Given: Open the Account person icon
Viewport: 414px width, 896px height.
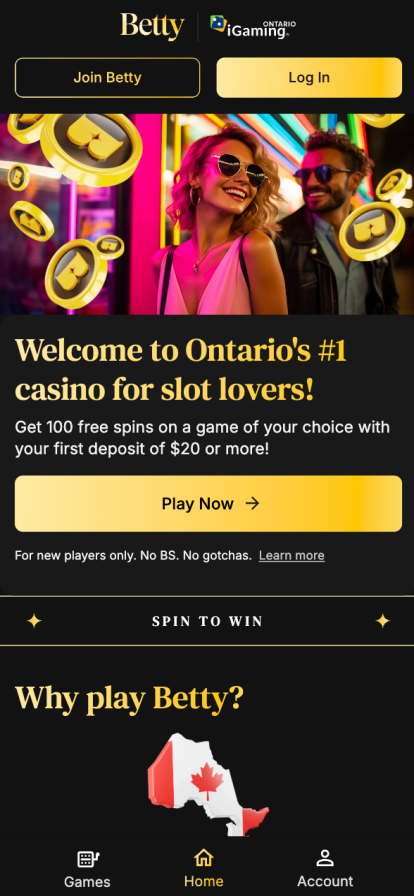Looking at the screenshot, I should point(325,858).
